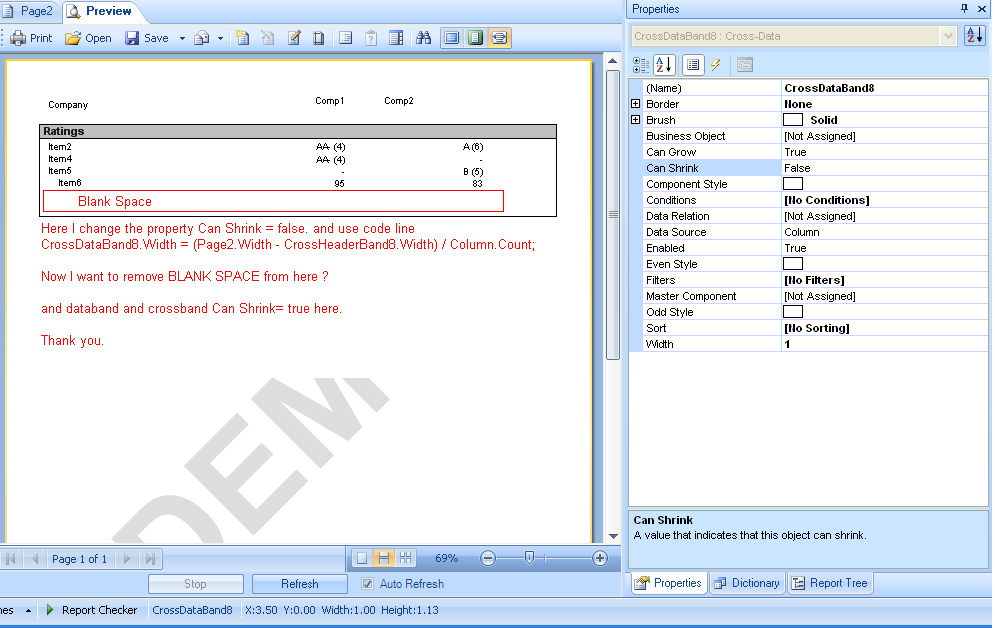The image size is (995, 628).
Task: Click the zoom slider handle
Action: [529, 558]
